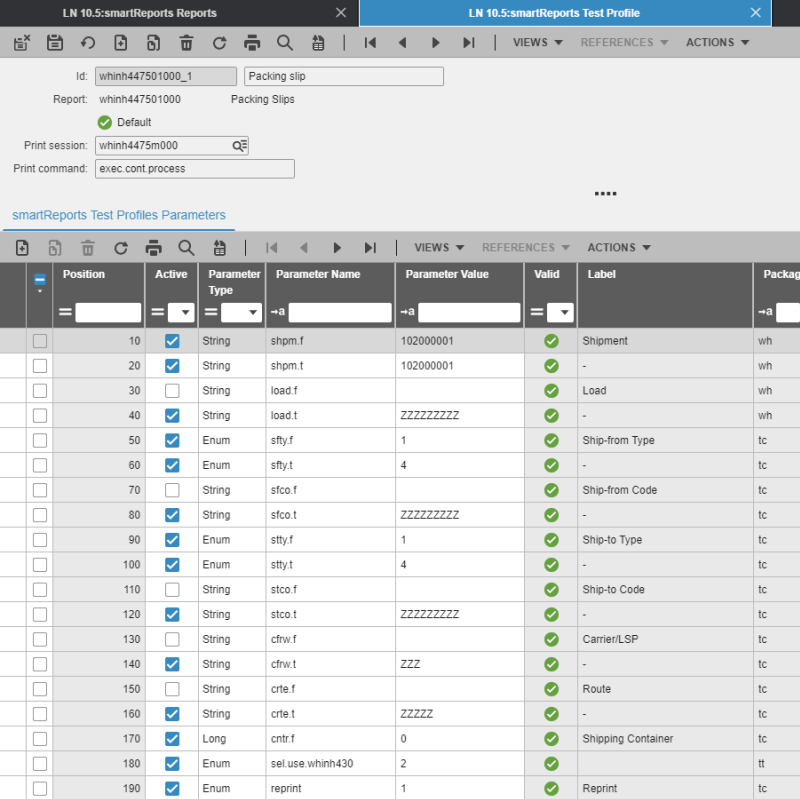Click Print icon in parameters grid toolbar
Screen dimensions: 800x799
point(154,248)
